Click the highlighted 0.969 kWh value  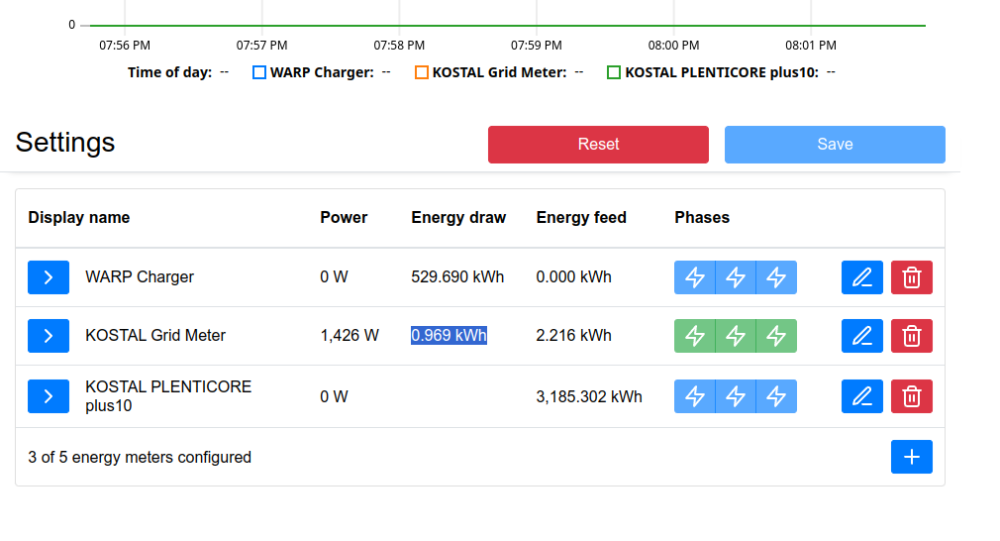pos(449,336)
